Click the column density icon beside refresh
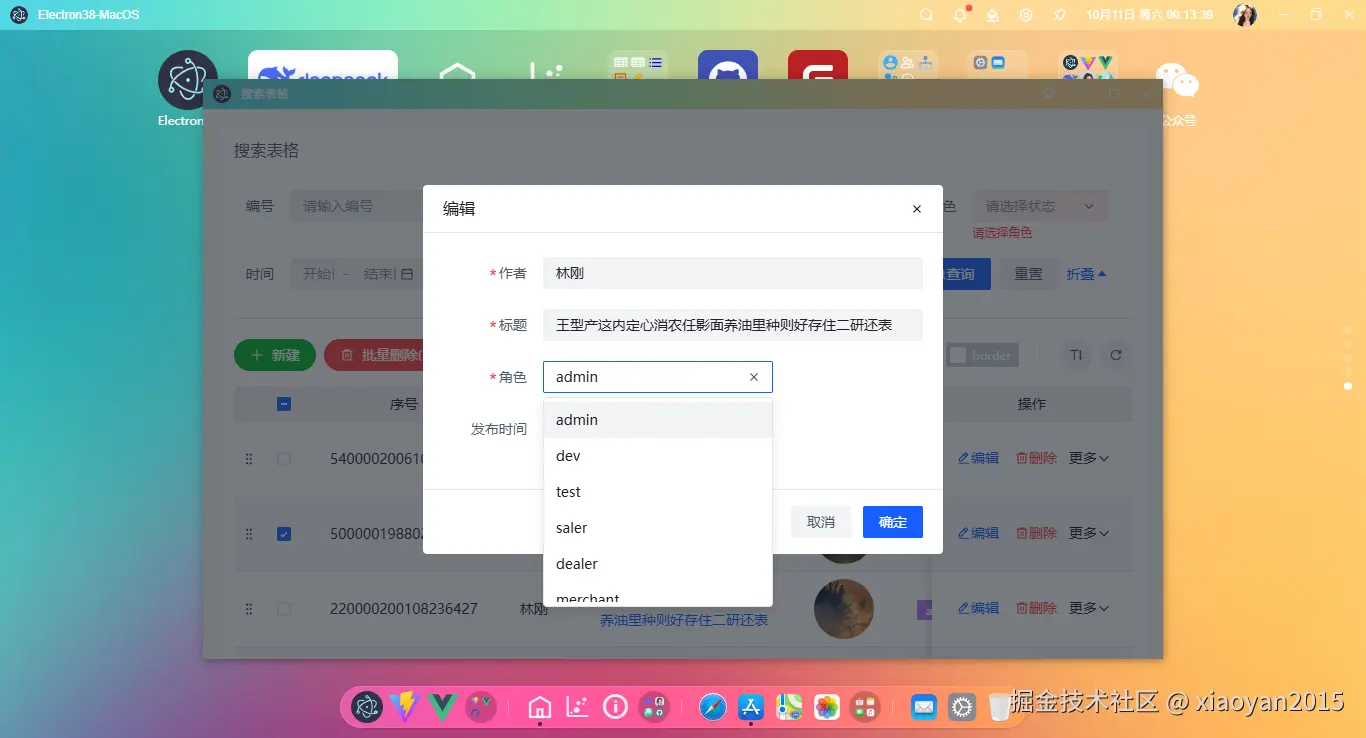1366x738 pixels. coord(1074,355)
